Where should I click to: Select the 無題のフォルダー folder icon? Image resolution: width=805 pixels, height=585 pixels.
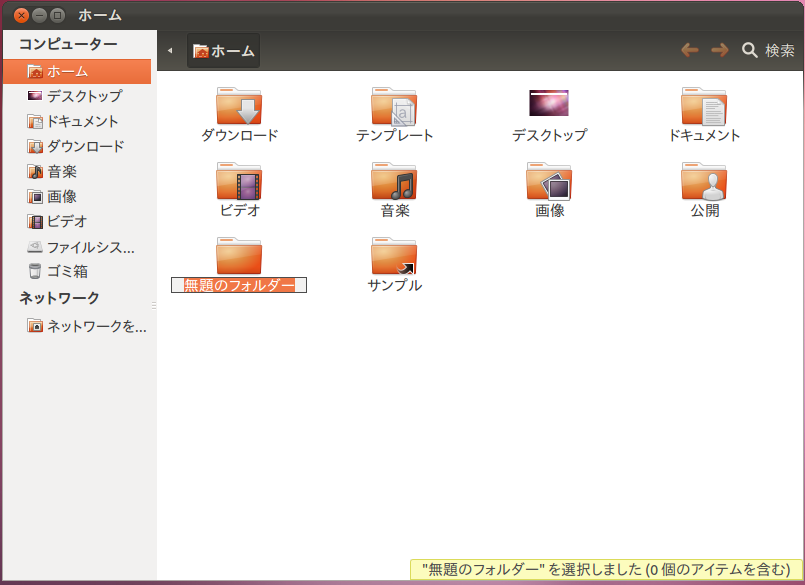click(x=239, y=256)
